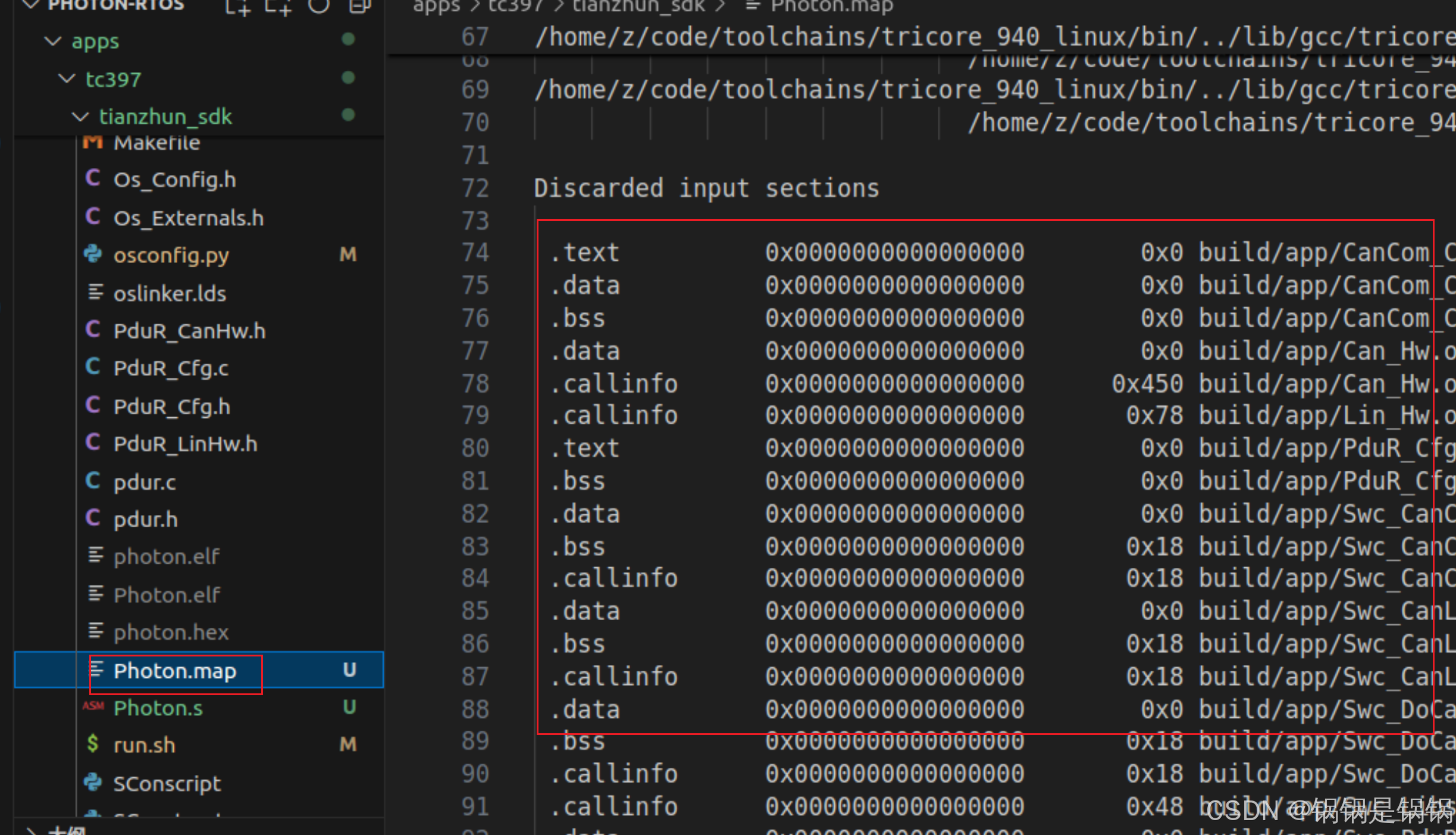This screenshot has width=1456, height=835.
Task: Open SConscript by its Python icon
Action: click(93, 782)
